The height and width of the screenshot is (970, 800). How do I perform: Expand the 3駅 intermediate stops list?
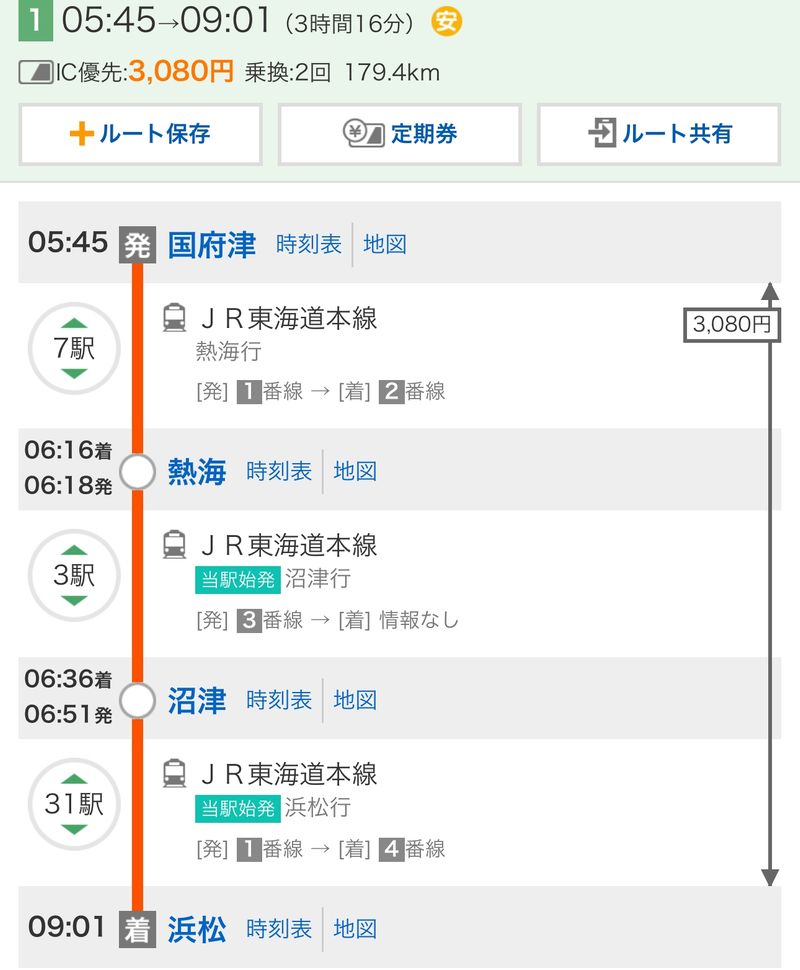click(x=74, y=576)
